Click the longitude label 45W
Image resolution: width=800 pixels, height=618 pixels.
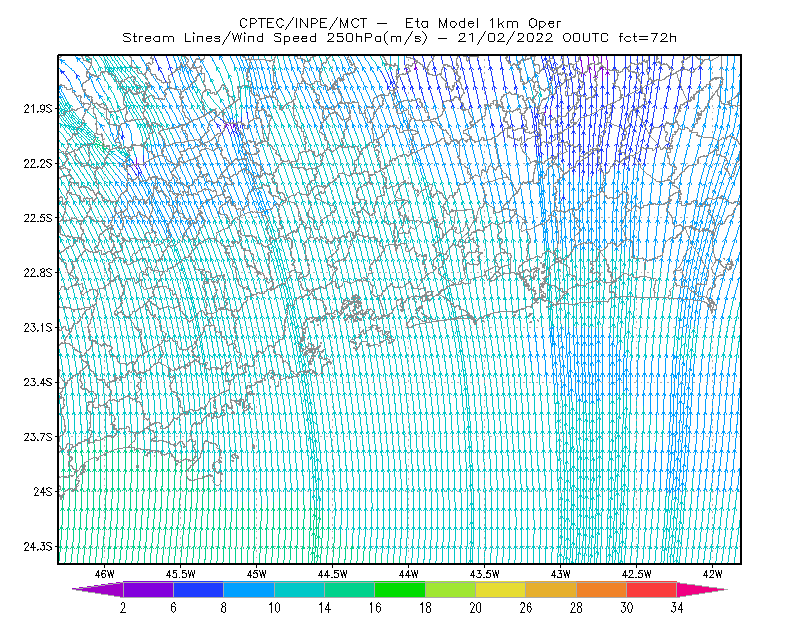pyautogui.click(x=257, y=574)
